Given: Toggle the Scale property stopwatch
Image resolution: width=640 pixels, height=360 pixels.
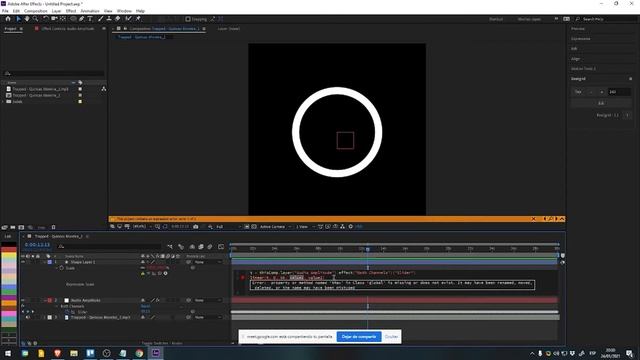Looking at the screenshot, I should click(62, 268).
